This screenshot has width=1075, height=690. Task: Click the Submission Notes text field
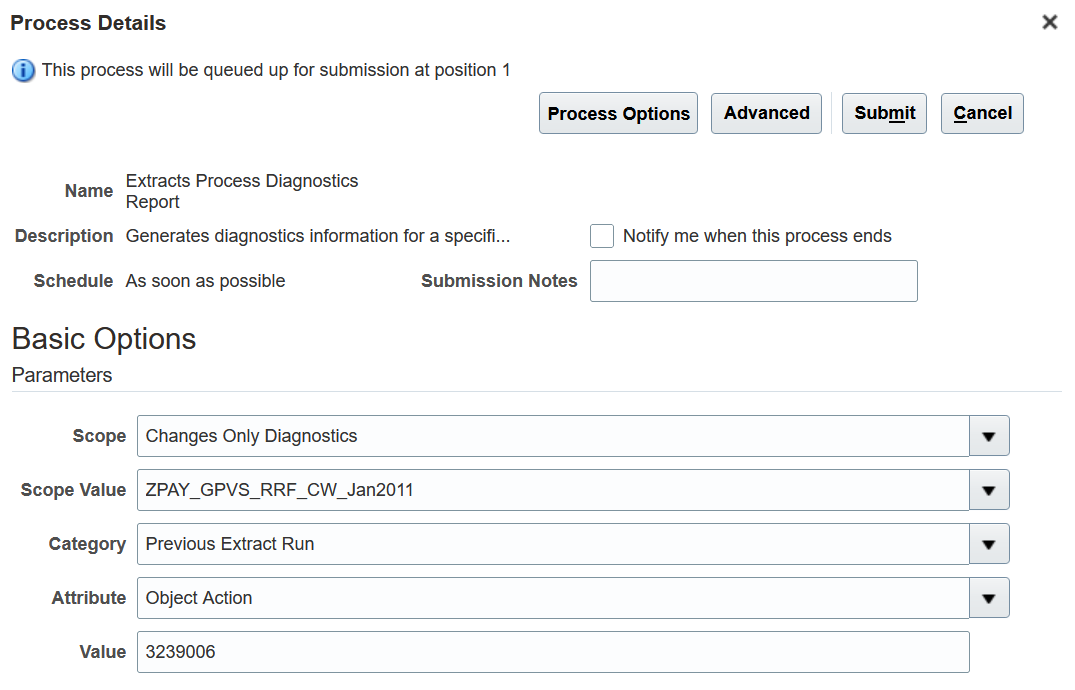click(753, 281)
